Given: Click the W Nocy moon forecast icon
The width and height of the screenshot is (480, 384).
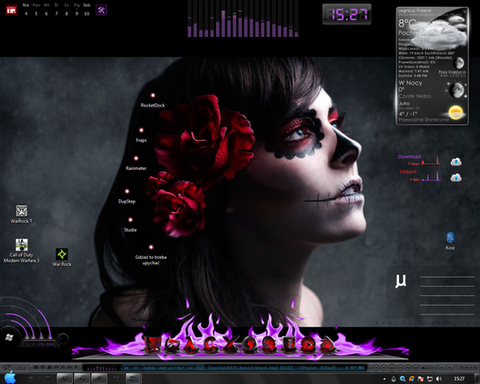Looking at the screenshot, I should click(x=457, y=90).
